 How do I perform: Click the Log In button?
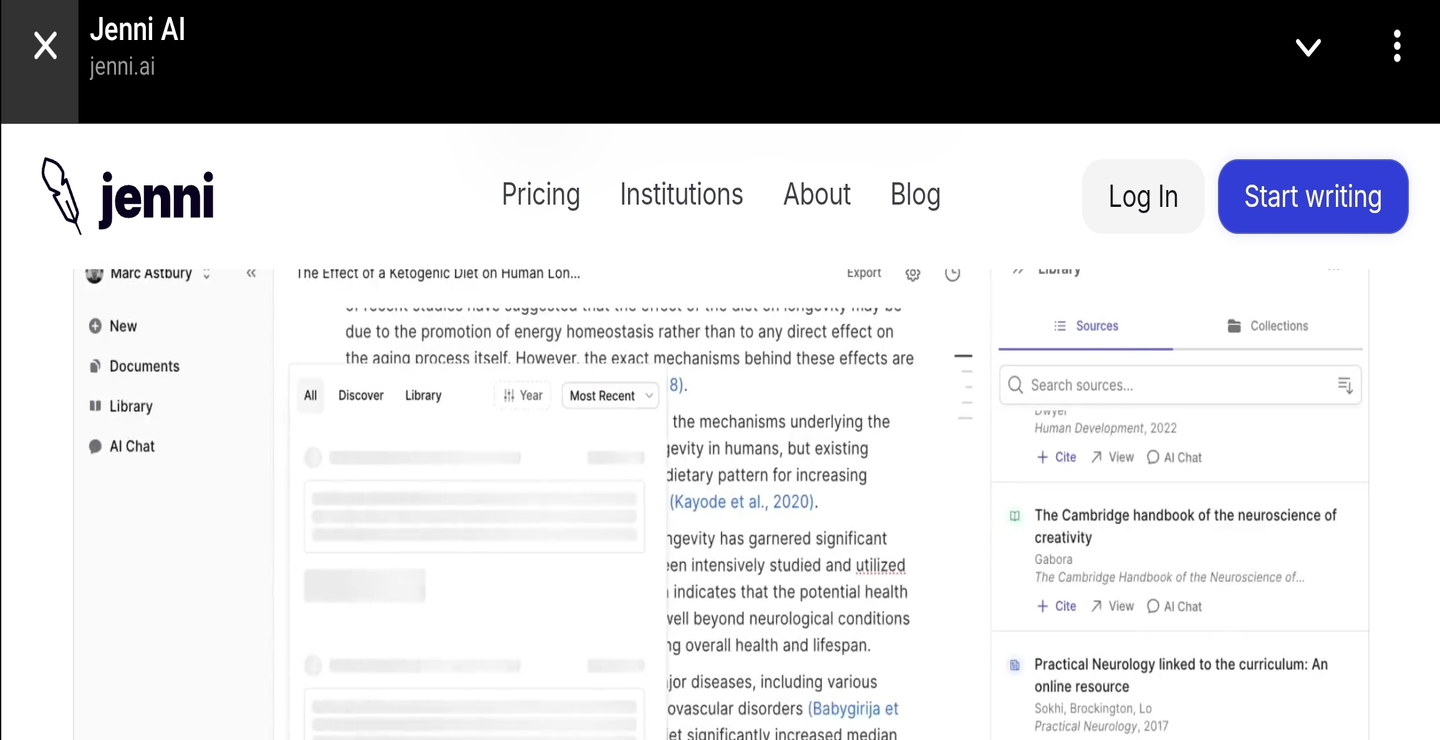coord(1143,196)
